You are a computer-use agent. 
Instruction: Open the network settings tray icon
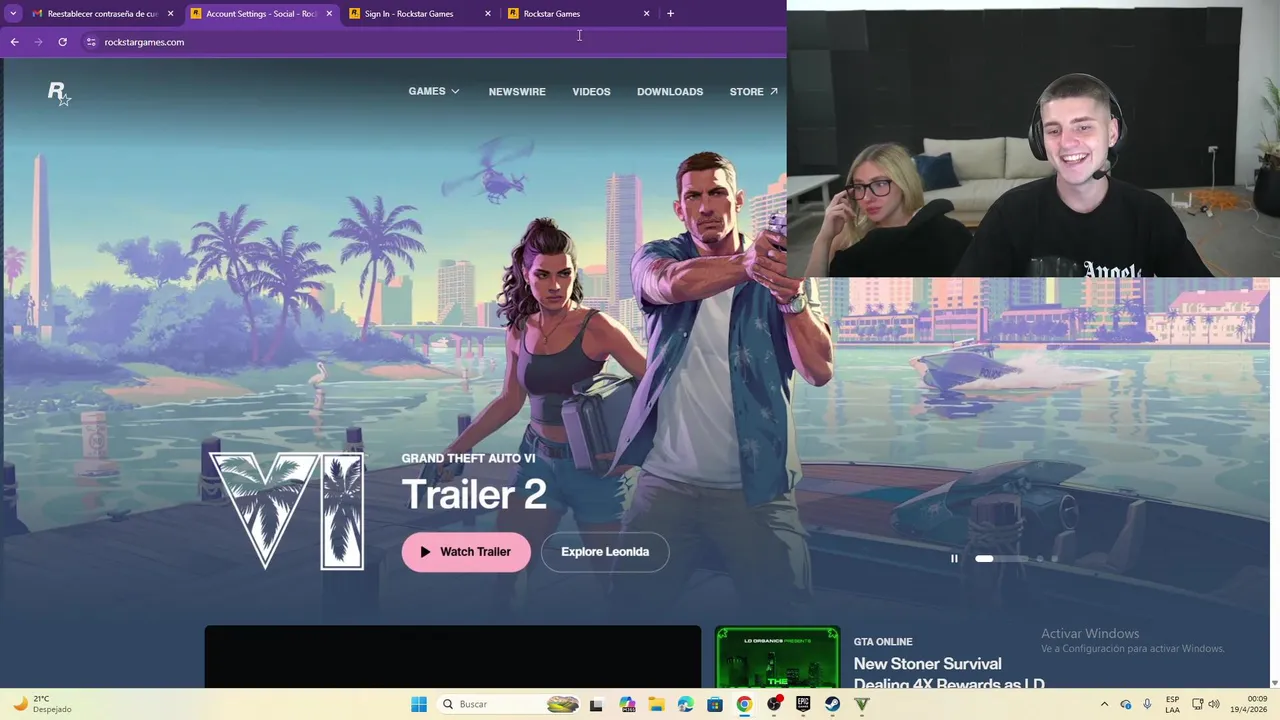click(x=1198, y=704)
